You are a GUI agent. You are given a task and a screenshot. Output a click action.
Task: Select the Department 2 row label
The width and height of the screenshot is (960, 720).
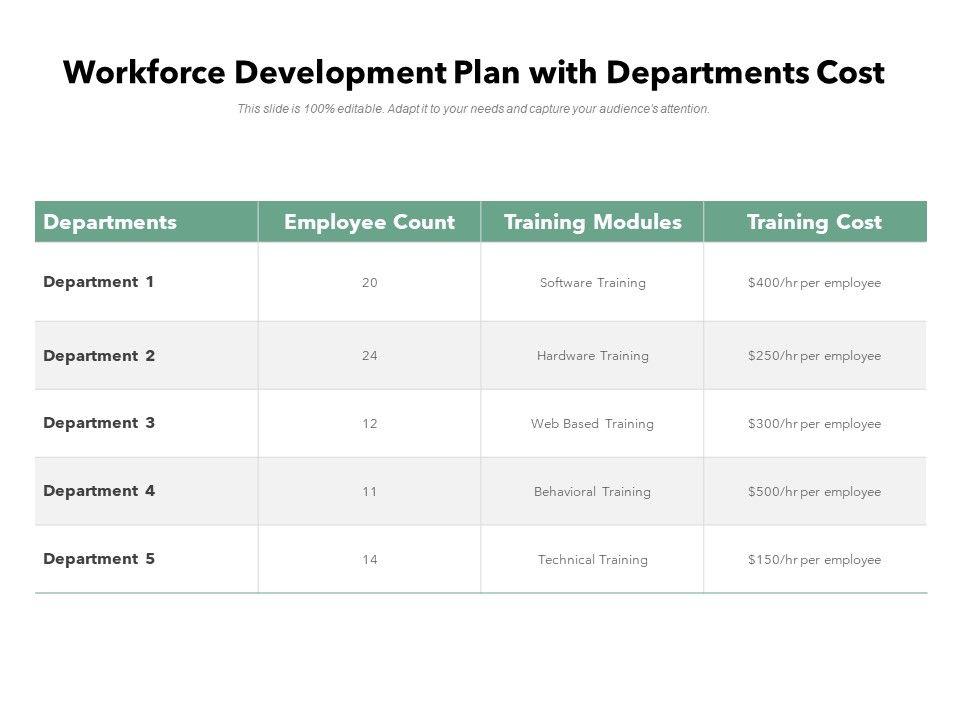(99, 356)
